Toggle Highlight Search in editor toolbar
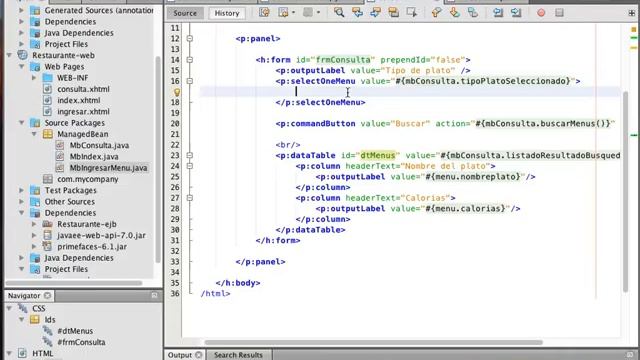This screenshot has height=360, width=640. pos(393,13)
